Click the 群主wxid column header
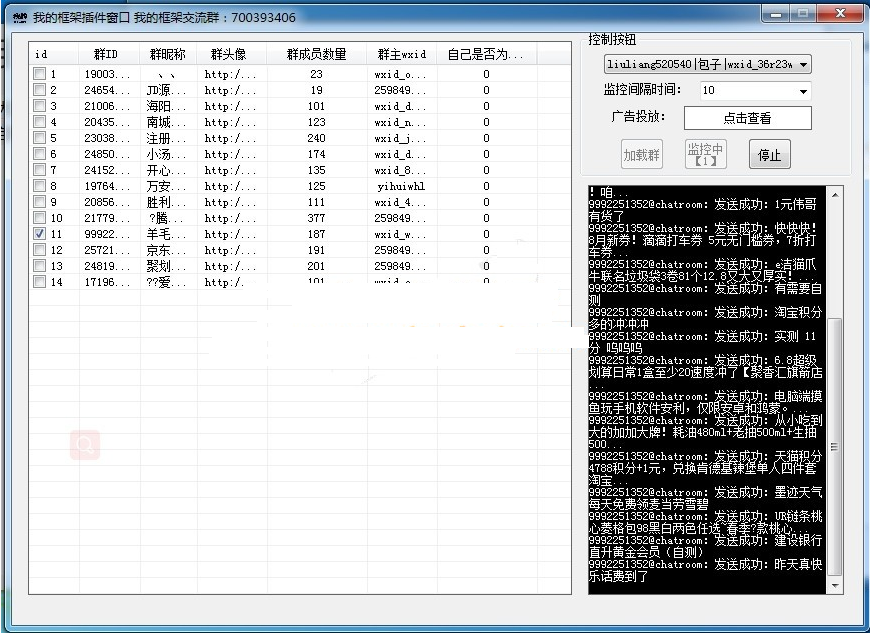 click(402, 55)
